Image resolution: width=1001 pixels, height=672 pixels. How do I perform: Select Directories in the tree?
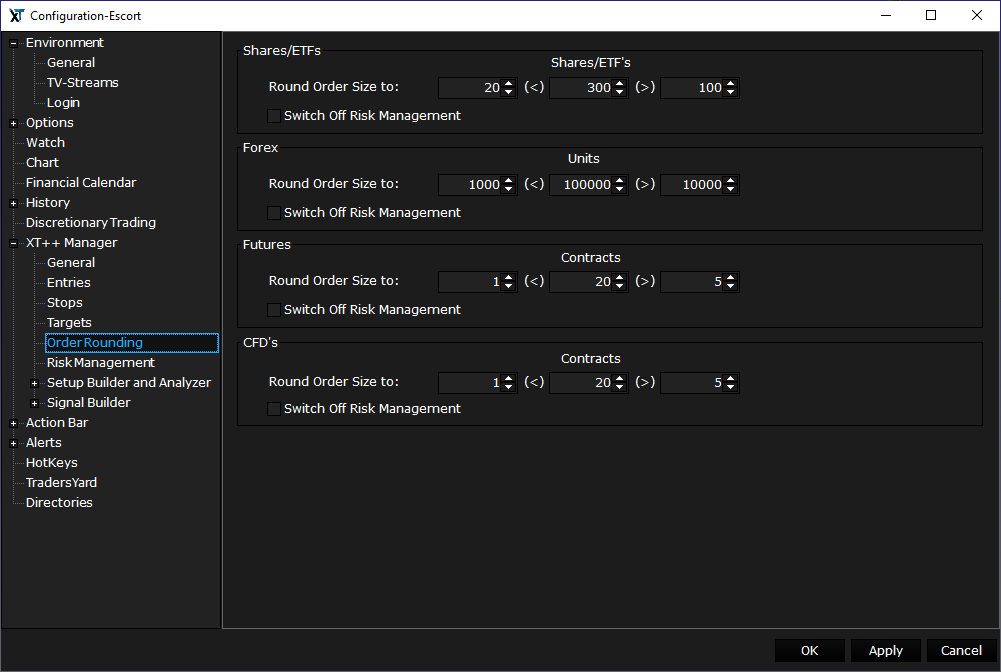point(59,502)
